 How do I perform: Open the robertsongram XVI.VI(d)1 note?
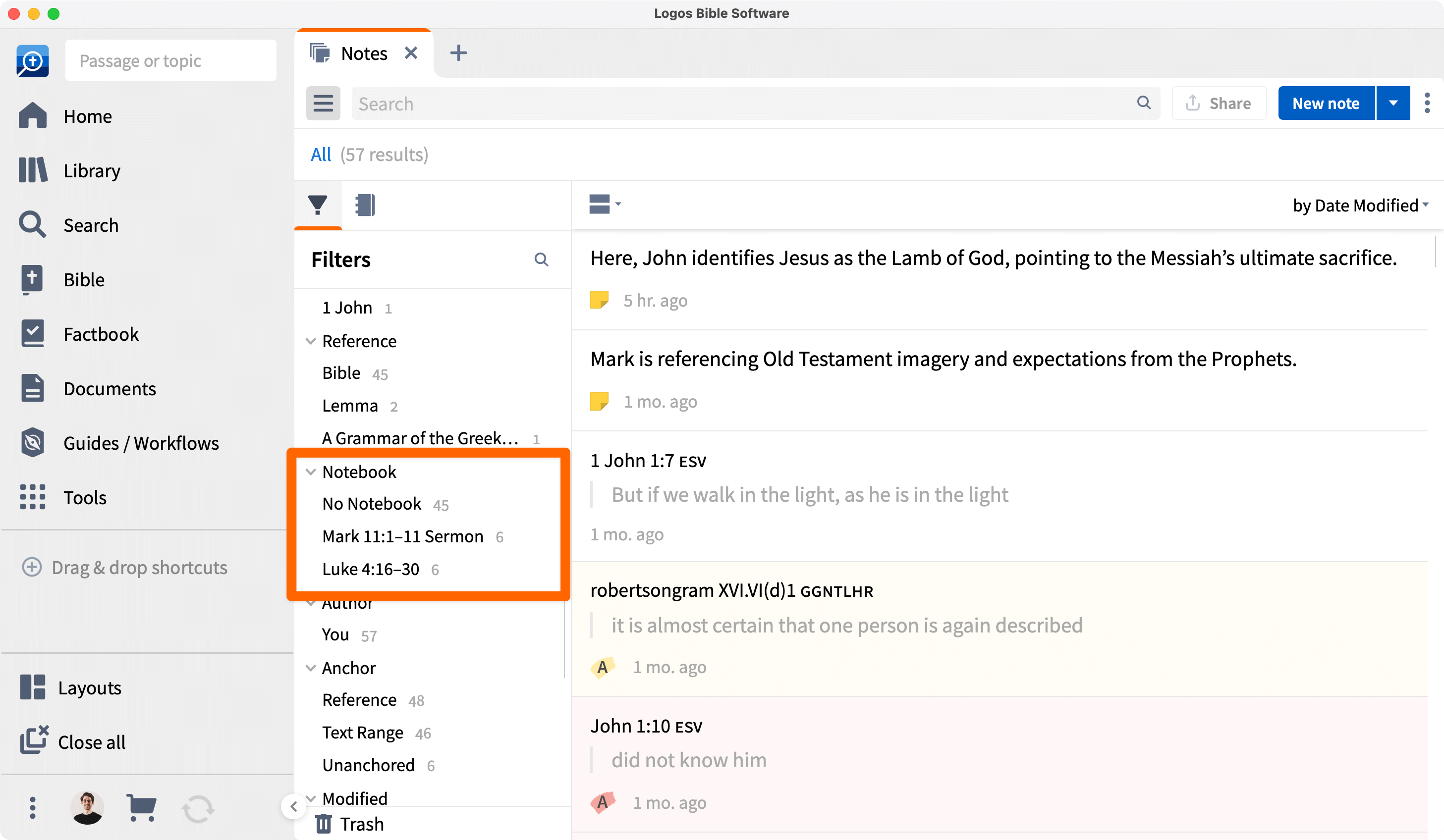pyautogui.click(x=1000, y=630)
